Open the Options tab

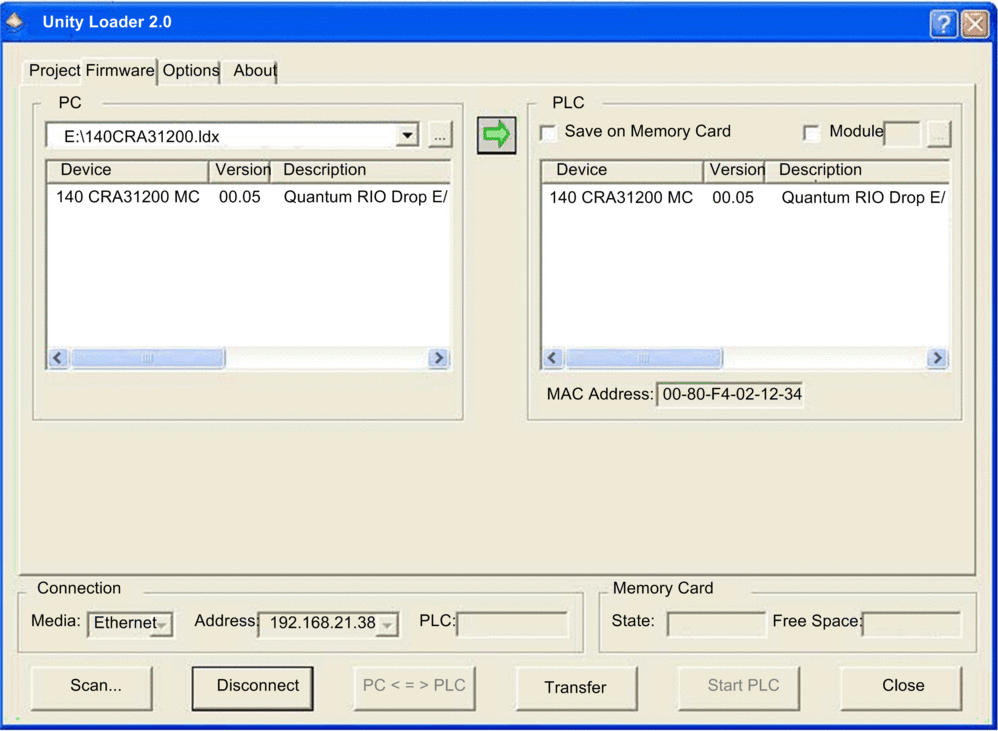[191, 71]
